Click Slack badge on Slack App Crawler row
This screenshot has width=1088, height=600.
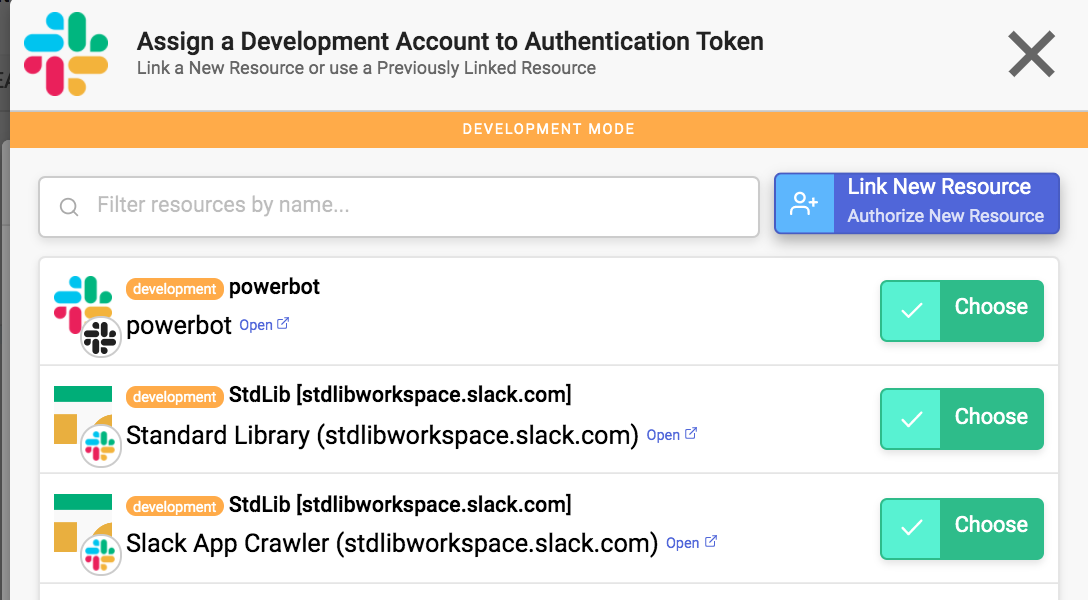pos(101,554)
